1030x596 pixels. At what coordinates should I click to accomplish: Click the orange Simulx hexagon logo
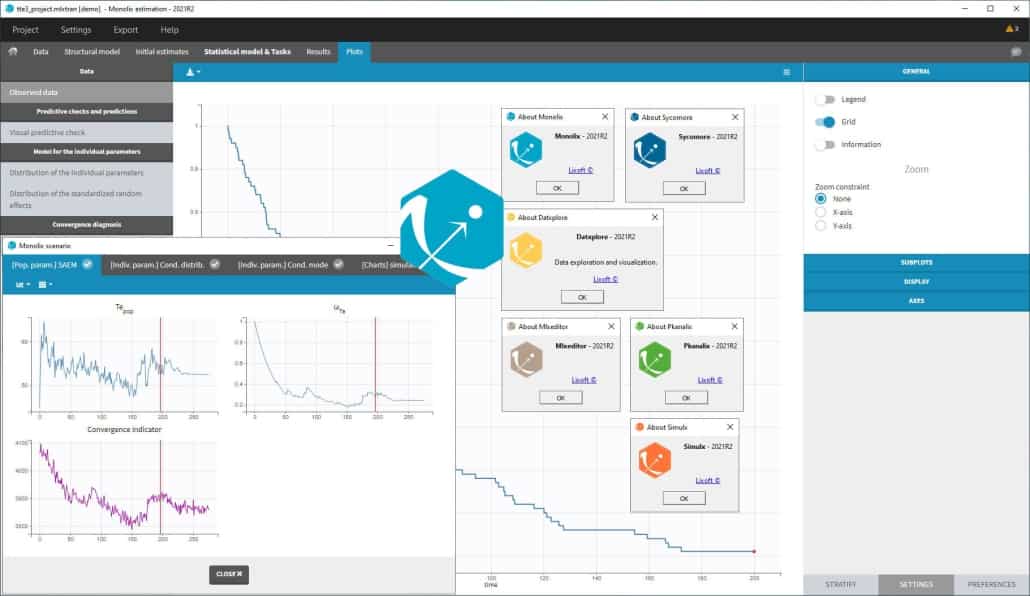[655, 460]
